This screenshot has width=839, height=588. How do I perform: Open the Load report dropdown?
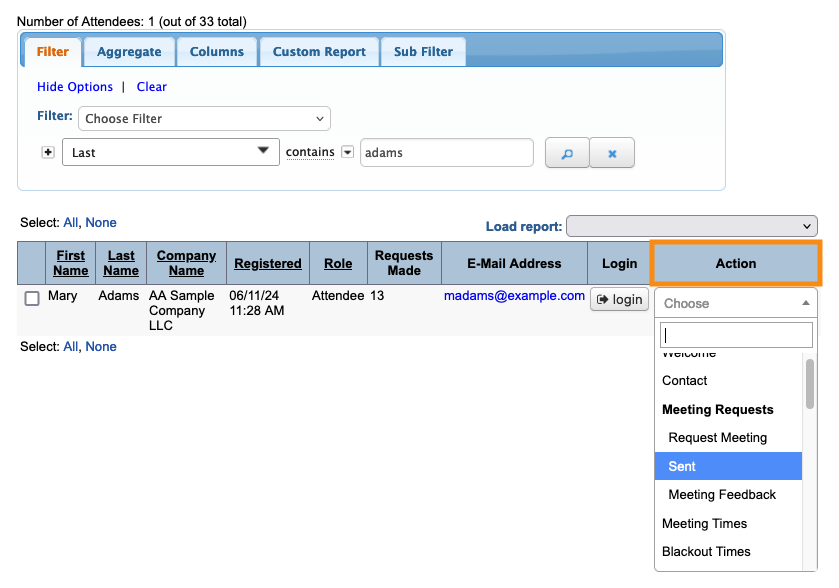point(691,226)
